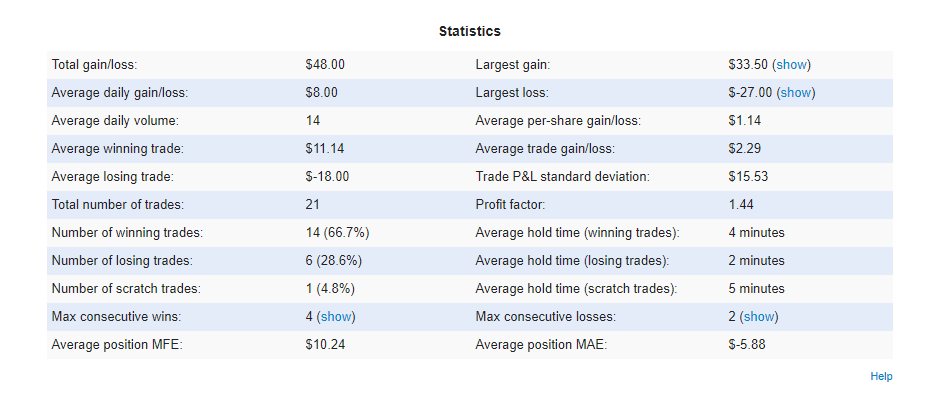The height and width of the screenshot is (397, 927).
Task: Click the Average per-share gain/loss value $1.14
Action: coord(744,121)
